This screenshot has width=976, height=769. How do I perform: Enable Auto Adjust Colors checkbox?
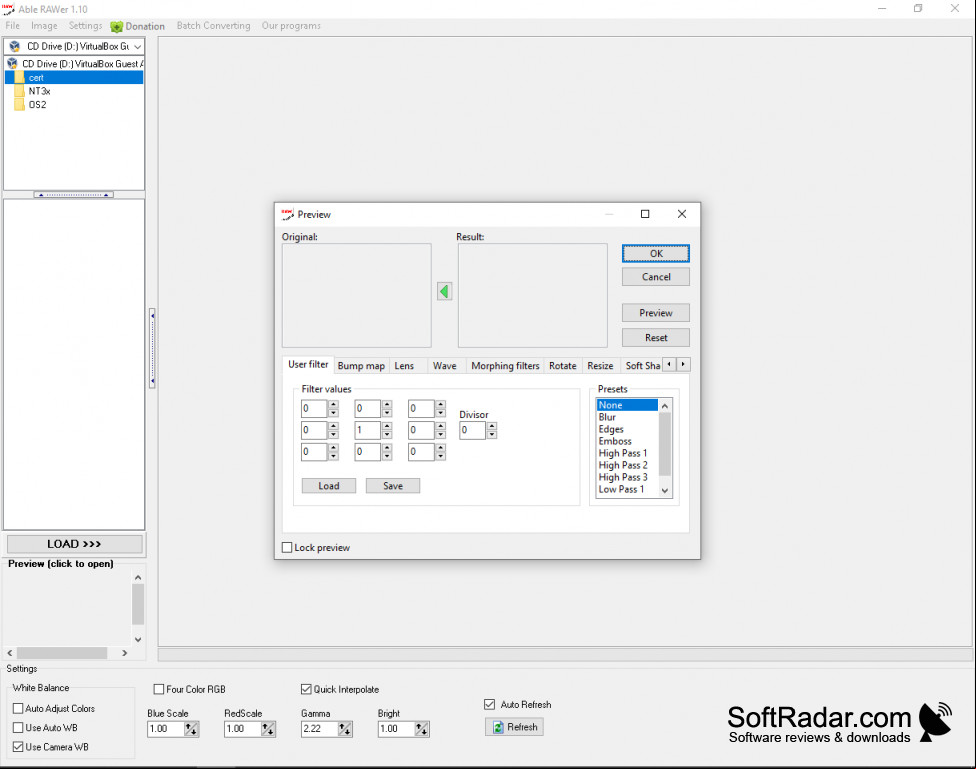click(18, 709)
